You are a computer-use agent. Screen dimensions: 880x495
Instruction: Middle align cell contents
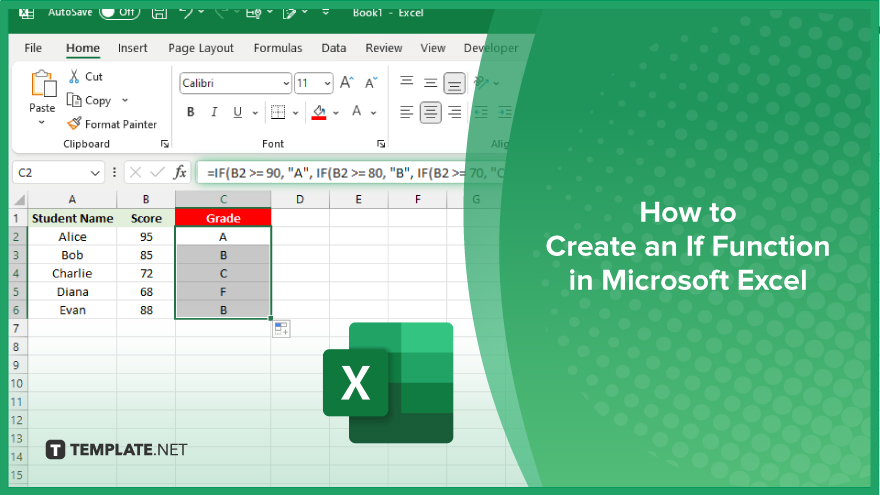click(430, 83)
